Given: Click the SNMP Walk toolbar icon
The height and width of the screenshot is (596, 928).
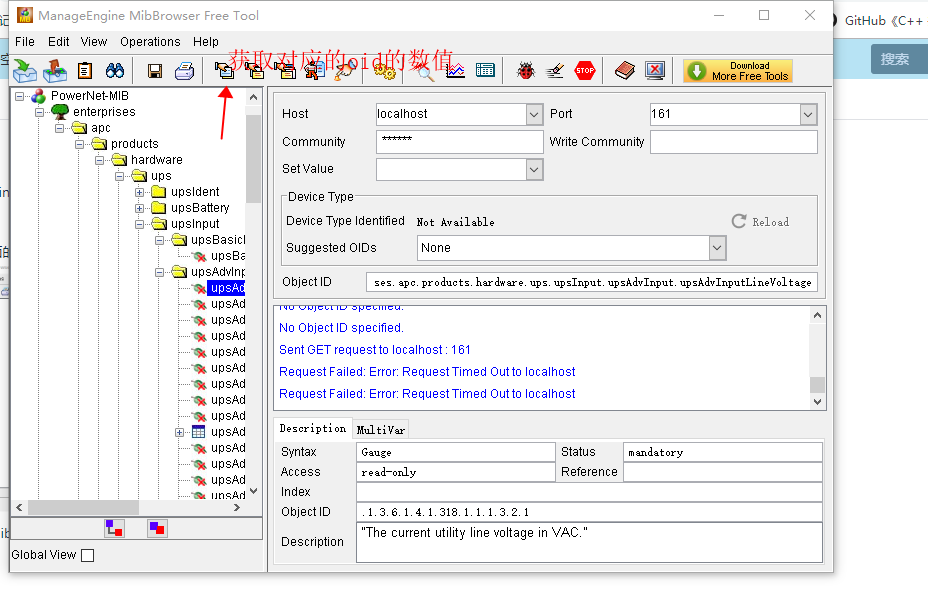Looking at the screenshot, I should click(x=314, y=71).
